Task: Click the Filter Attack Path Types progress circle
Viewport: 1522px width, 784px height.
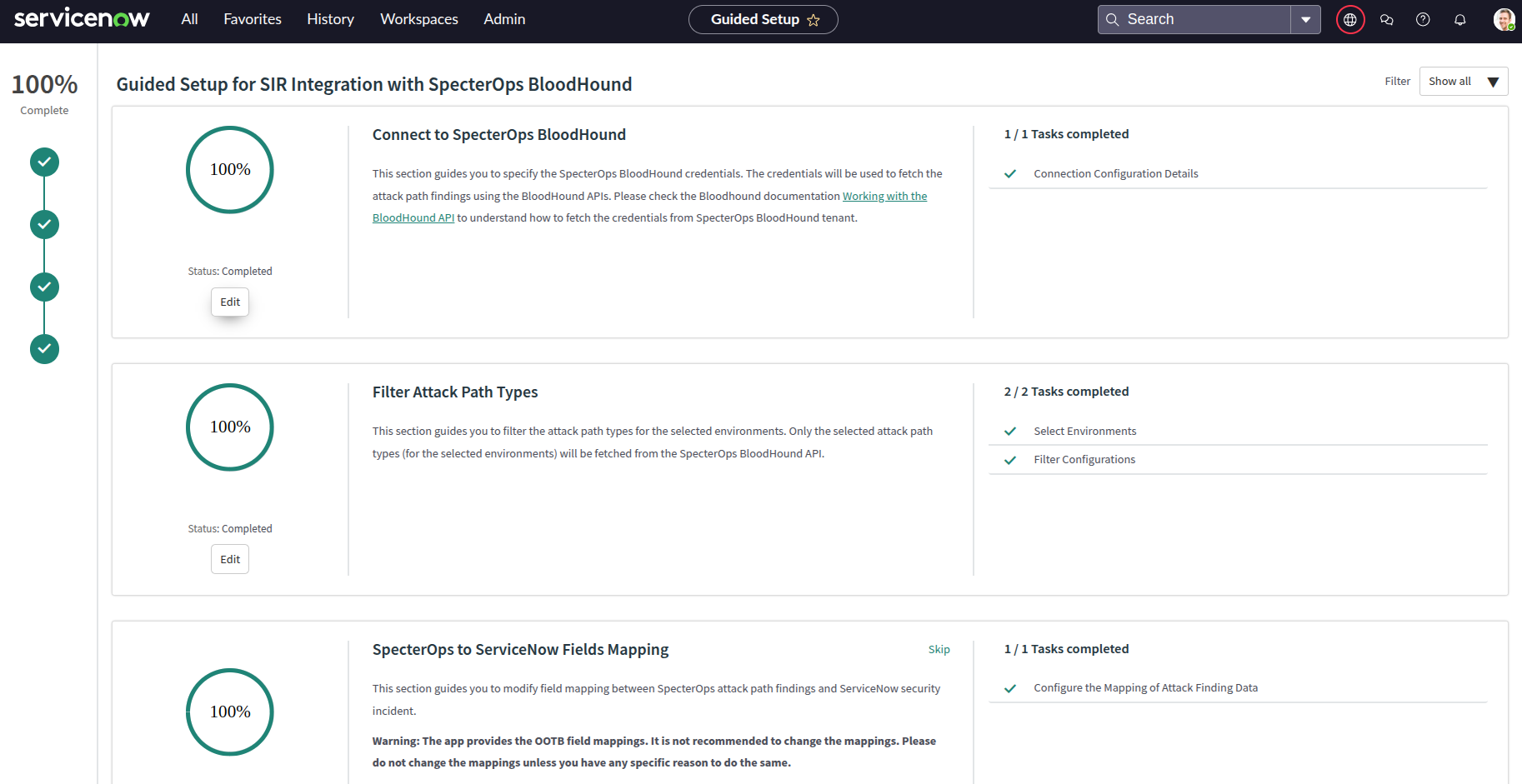Action: pyautogui.click(x=230, y=427)
